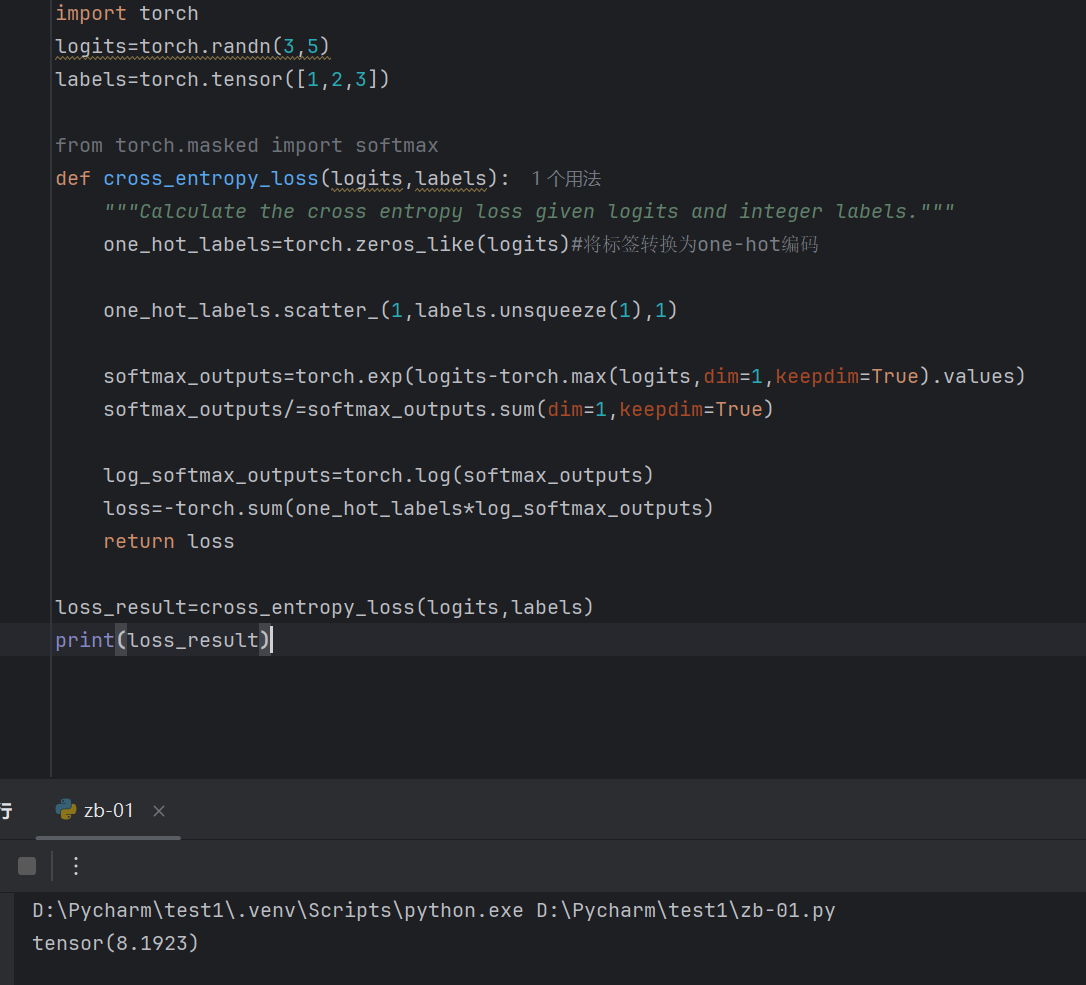The width and height of the screenshot is (1086, 985).
Task: Click the grey Stop process button
Action: click(27, 866)
